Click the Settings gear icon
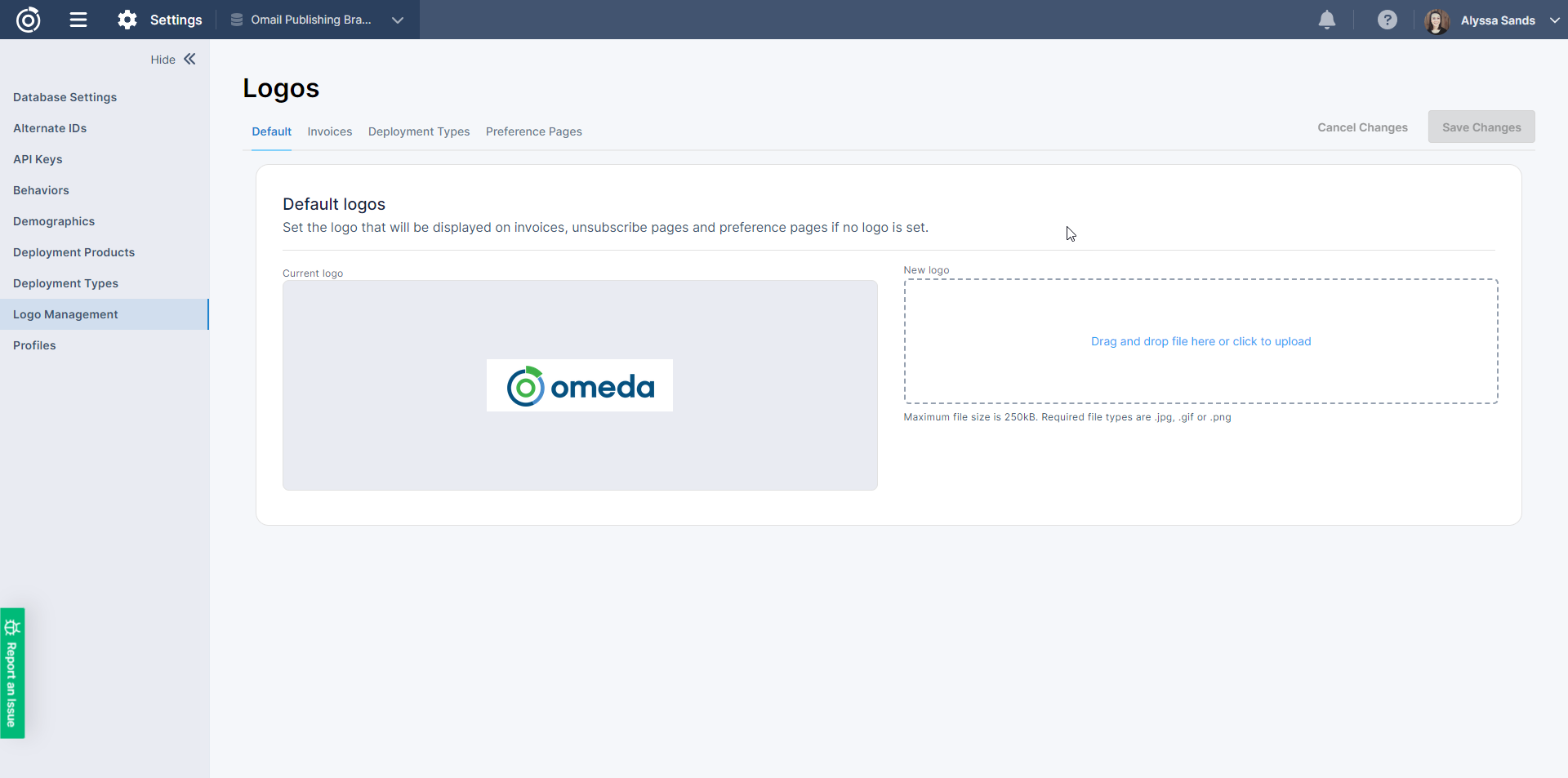This screenshot has height=778, width=1568. pyautogui.click(x=127, y=20)
